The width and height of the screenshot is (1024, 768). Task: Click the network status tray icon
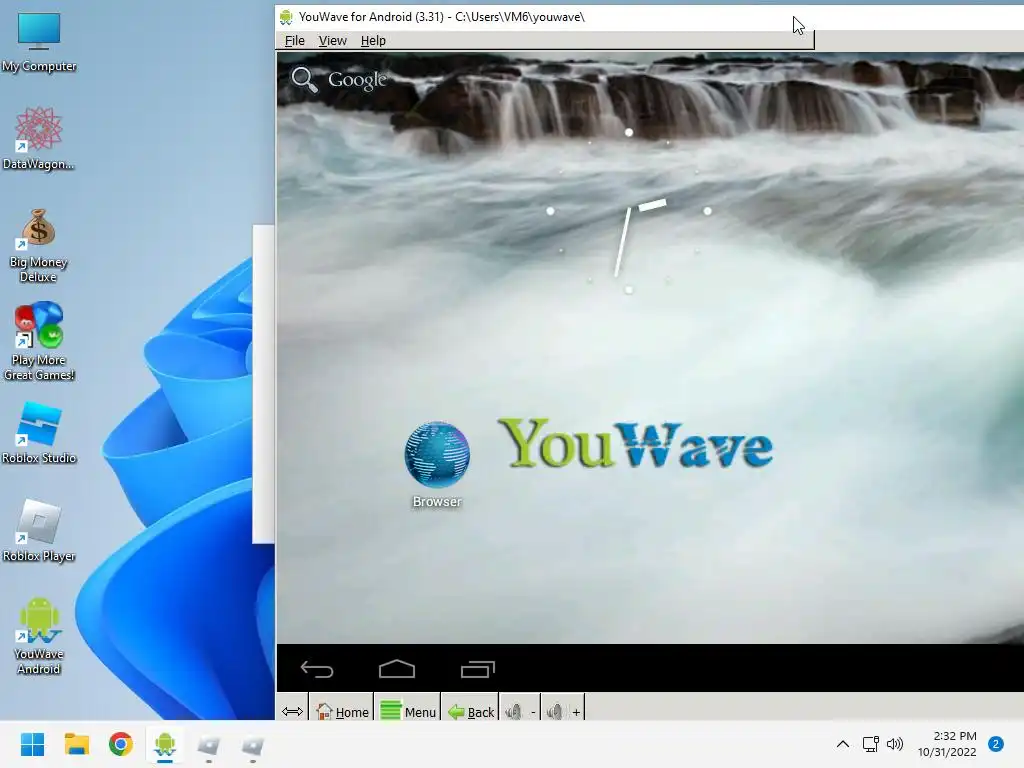pos(871,744)
